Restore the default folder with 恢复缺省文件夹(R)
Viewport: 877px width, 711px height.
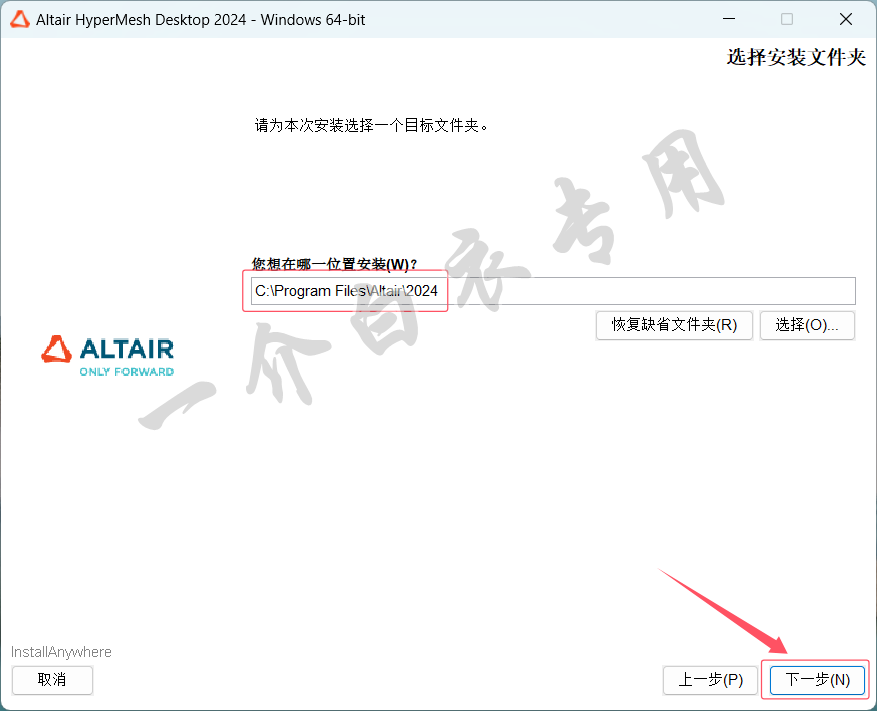tap(675, 325)
